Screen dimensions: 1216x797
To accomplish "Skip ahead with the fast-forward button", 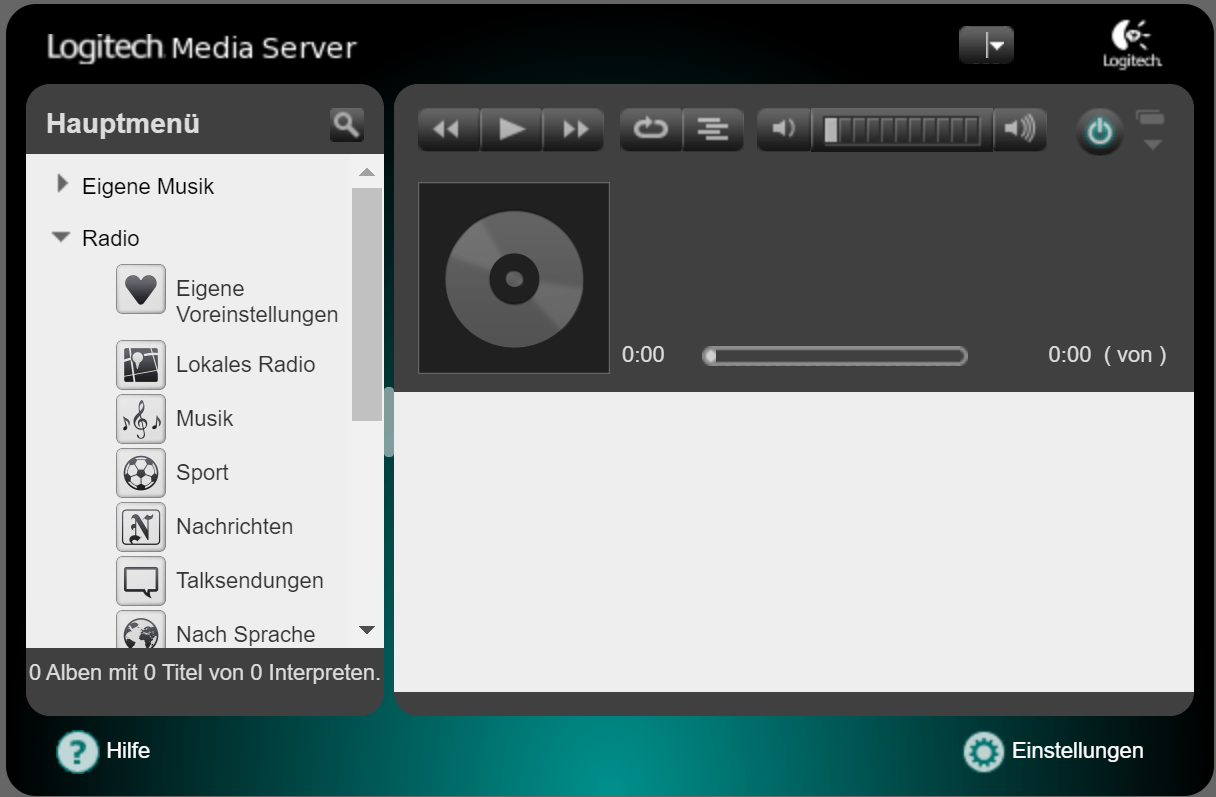I will (574, 129).
